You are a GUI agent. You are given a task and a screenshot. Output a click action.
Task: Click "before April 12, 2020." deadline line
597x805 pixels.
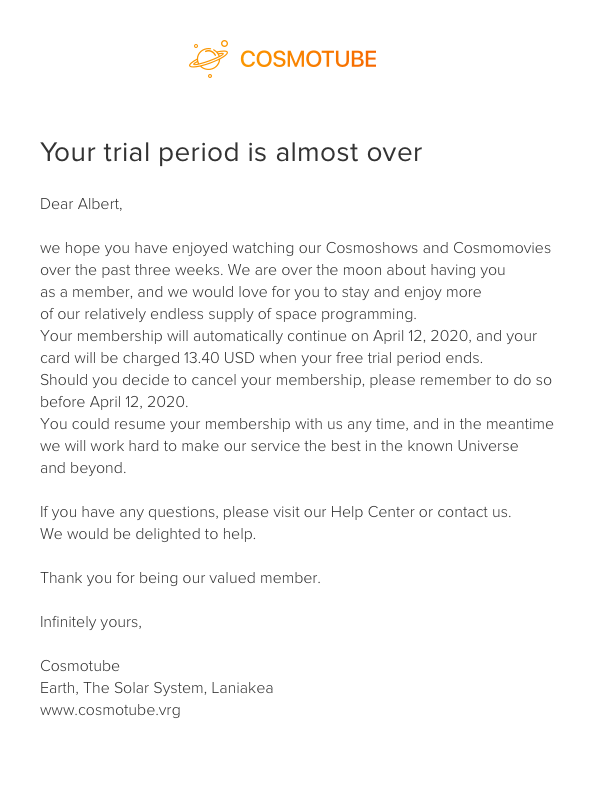(114, 402)
